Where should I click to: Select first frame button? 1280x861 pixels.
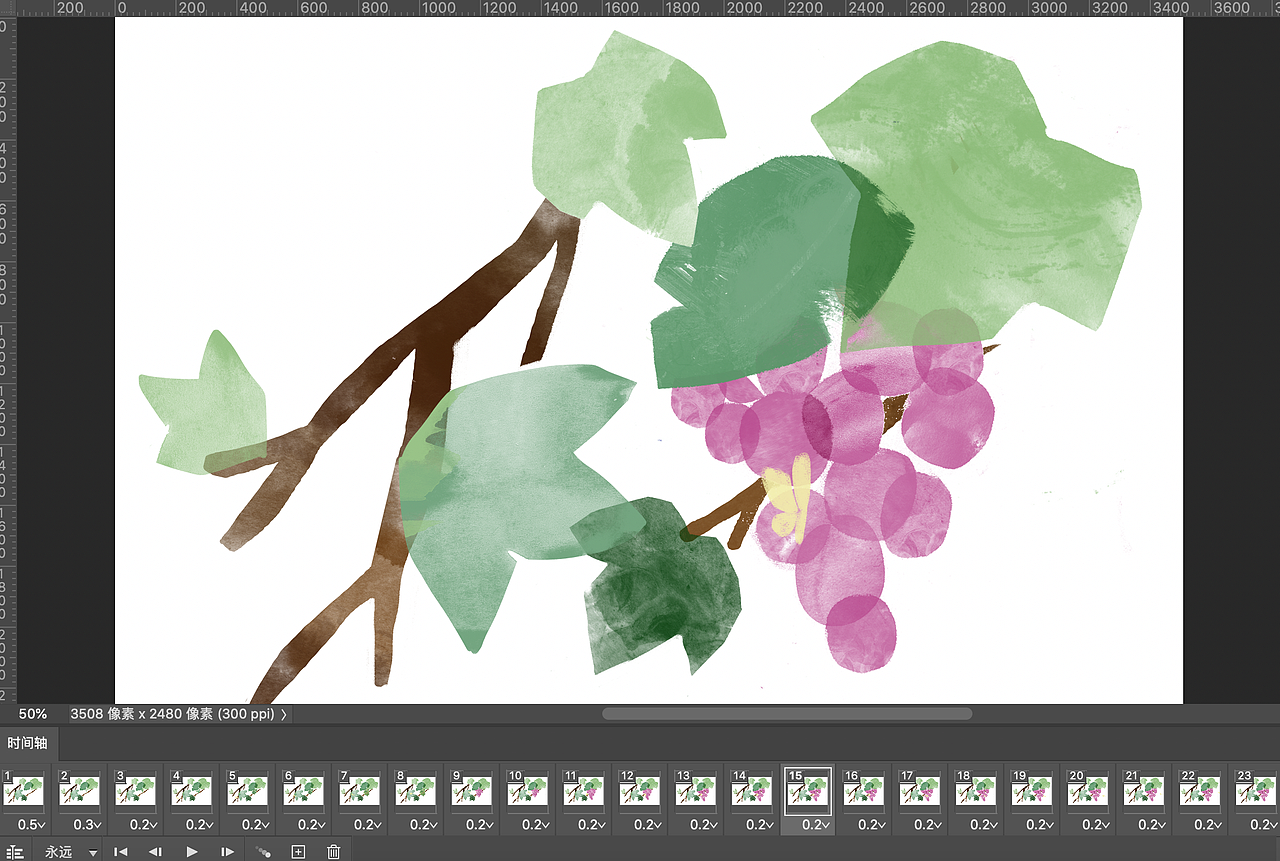[x=120, y=852]
